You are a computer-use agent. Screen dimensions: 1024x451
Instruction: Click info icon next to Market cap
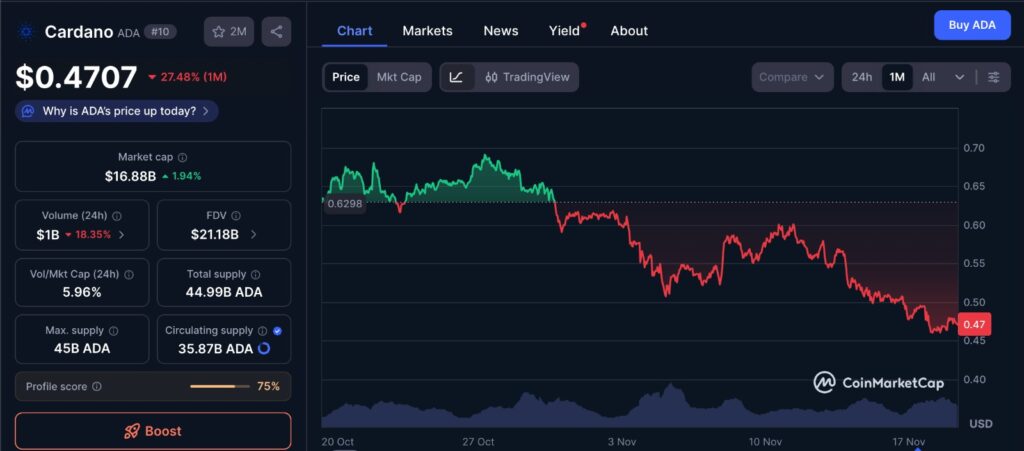pos(183,157)
